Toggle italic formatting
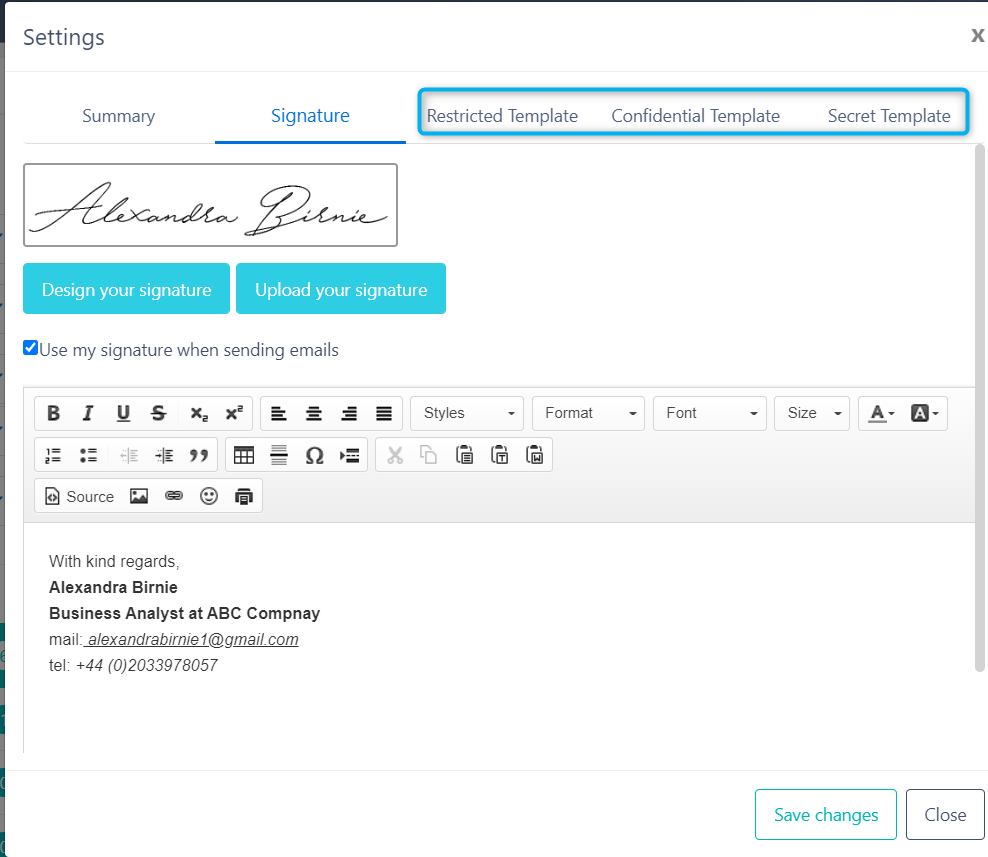 tap(88, 413)
